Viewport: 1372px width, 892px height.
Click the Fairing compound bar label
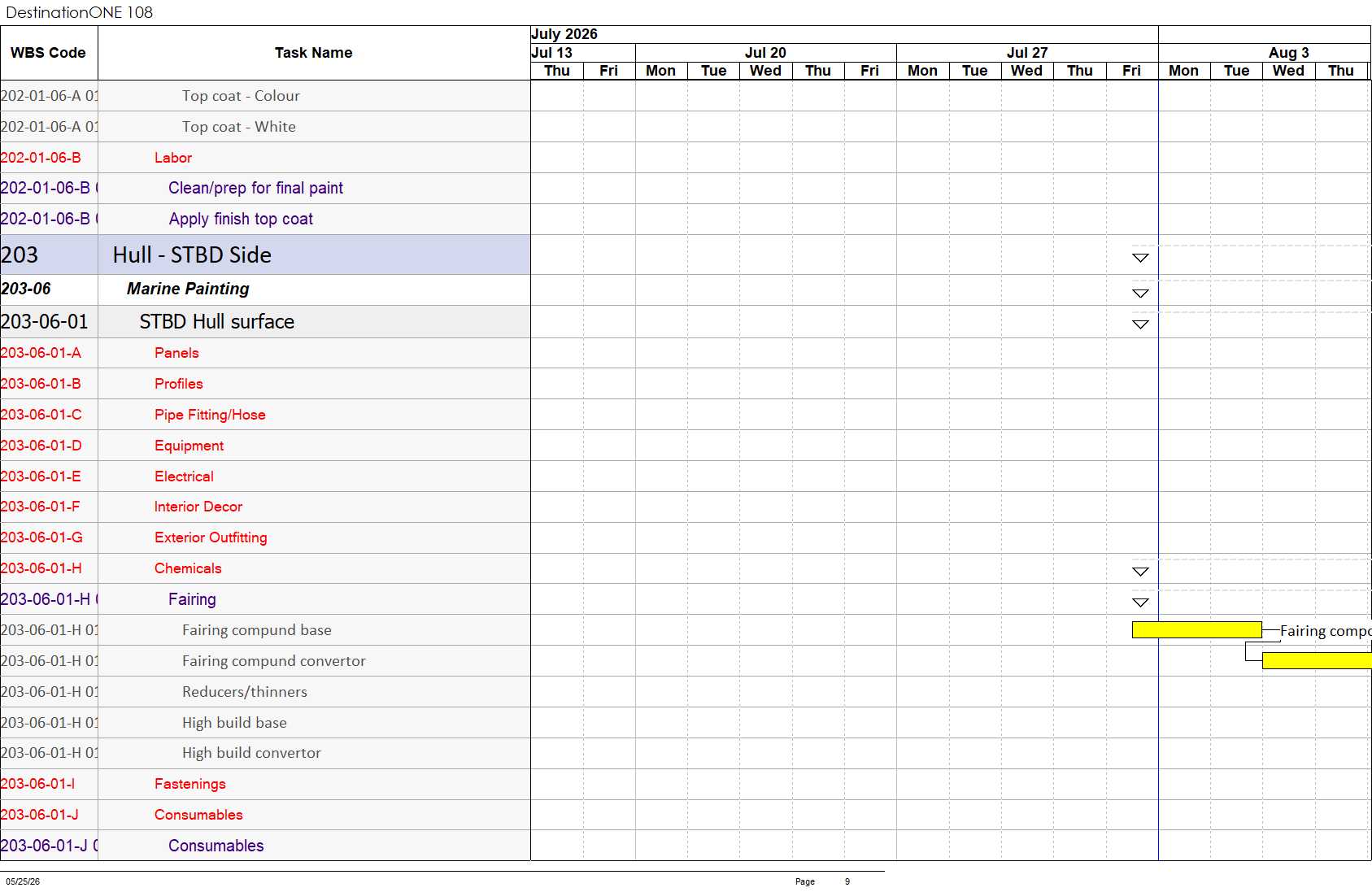[1326, 631]
